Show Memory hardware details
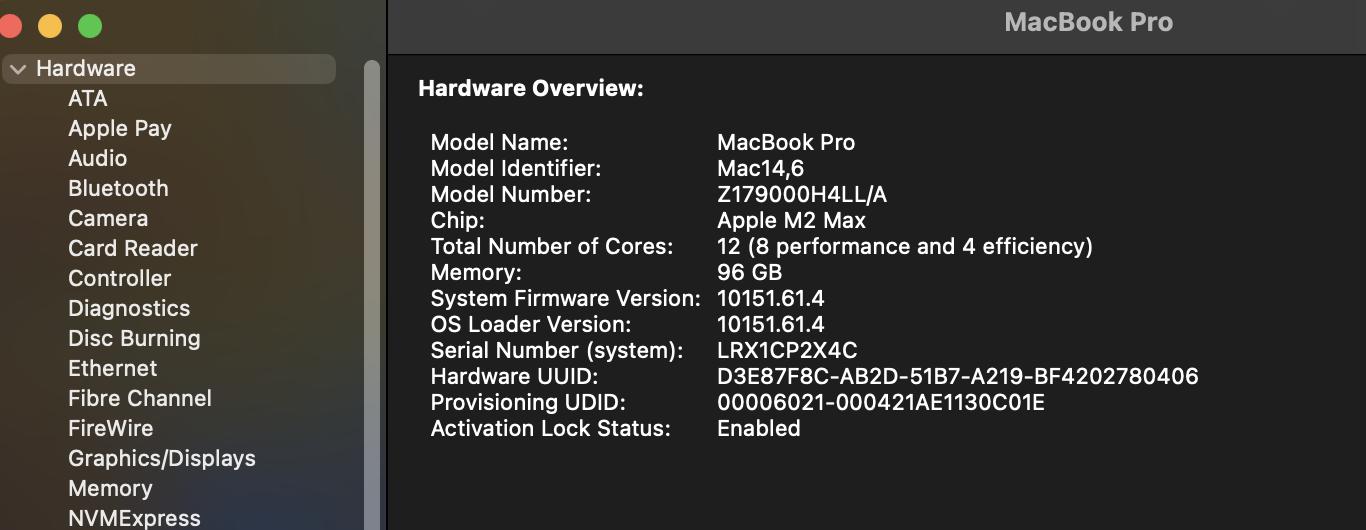1366x530 pixels. point(110,489)
